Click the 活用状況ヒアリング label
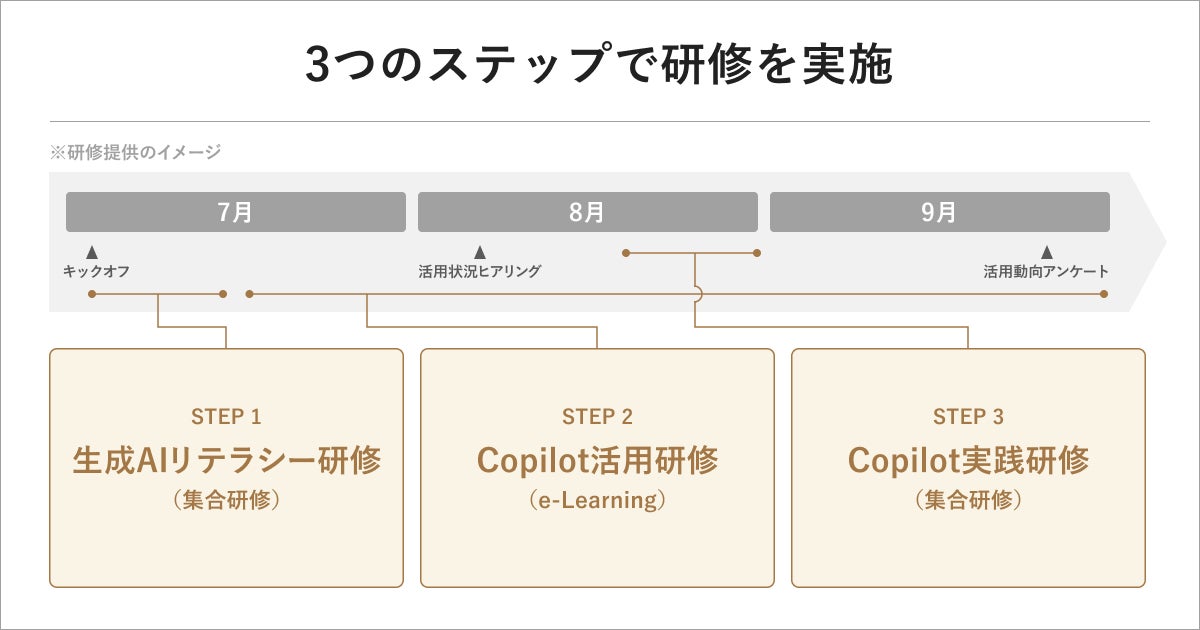Image resolution: width=1200 pixels, height=630 pixels. pos(479,271)
